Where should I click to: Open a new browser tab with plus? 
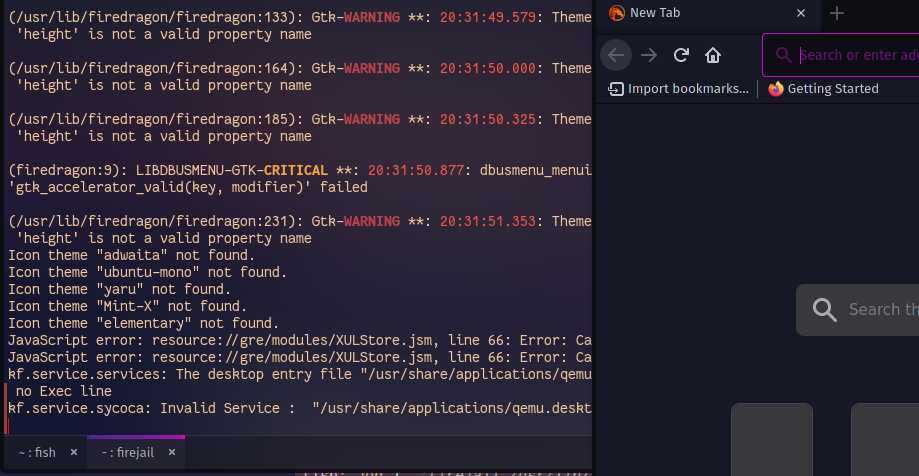(x=837, y=13)
